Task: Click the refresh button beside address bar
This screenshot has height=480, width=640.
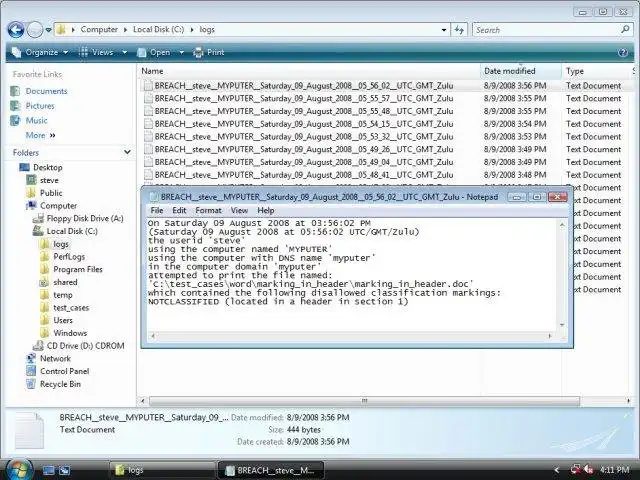Action: click(459, 30)
